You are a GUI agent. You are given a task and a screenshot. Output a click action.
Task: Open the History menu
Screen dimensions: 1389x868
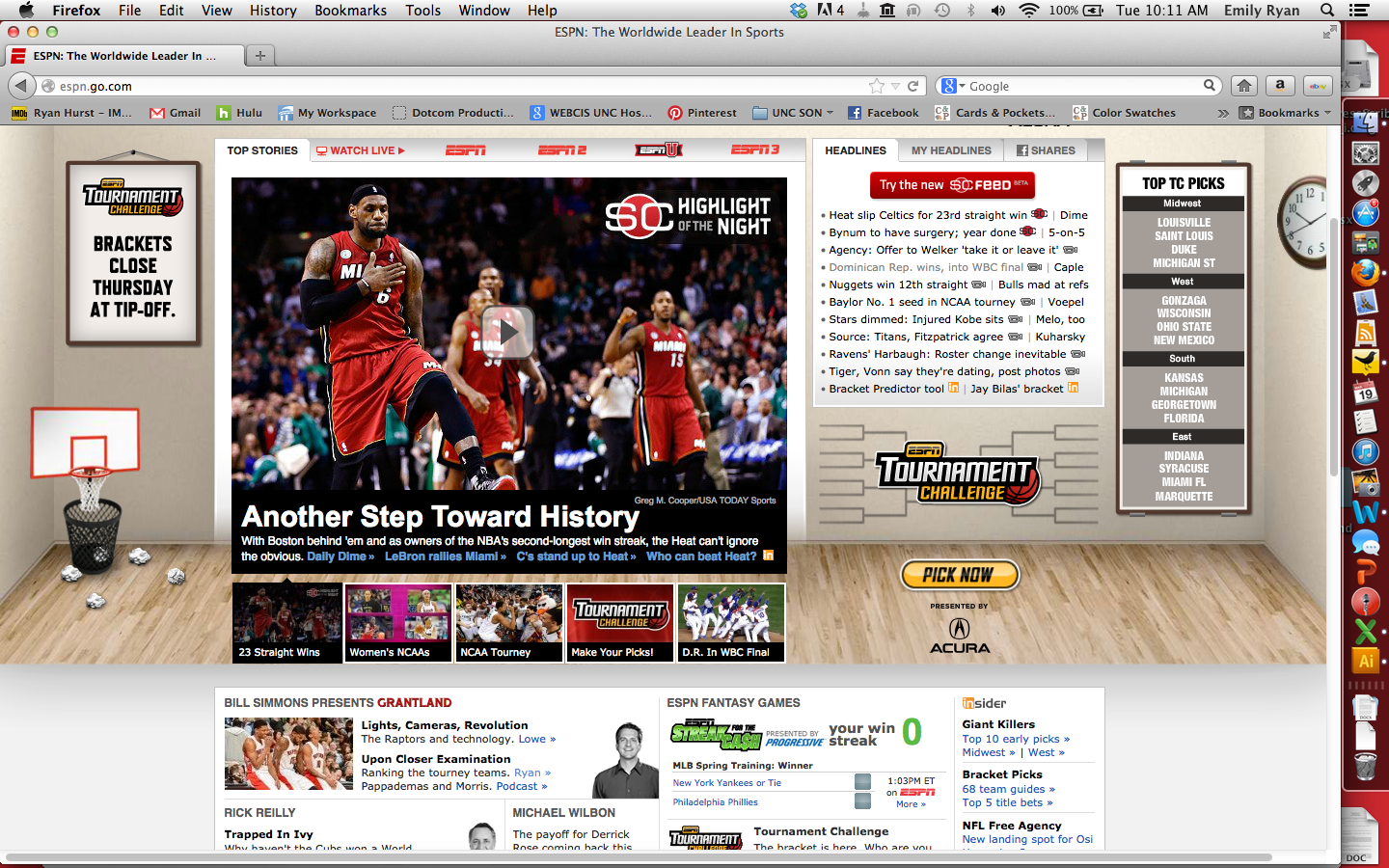(x=273, y=10)
